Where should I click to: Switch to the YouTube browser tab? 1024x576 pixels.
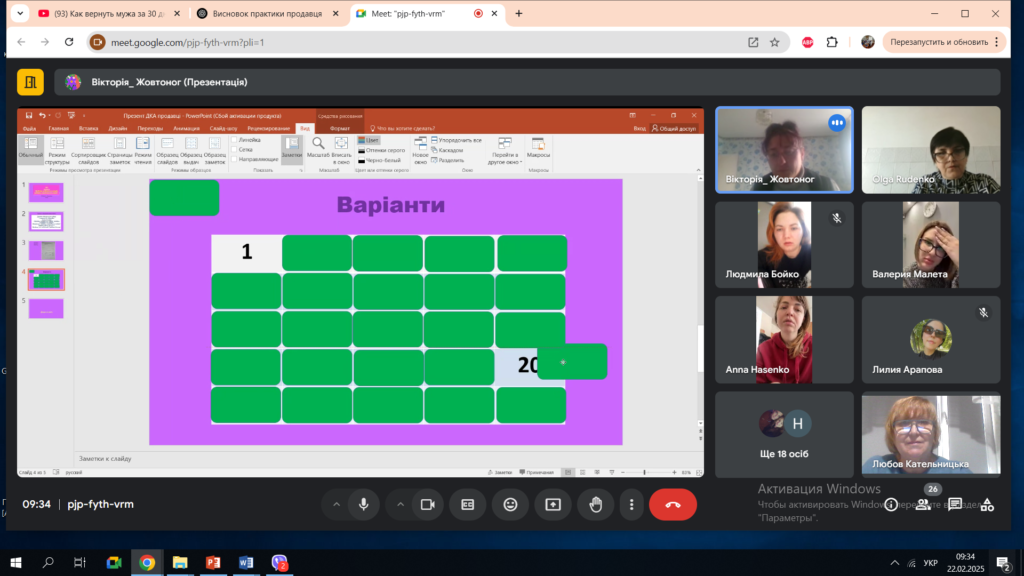[102, 14]
